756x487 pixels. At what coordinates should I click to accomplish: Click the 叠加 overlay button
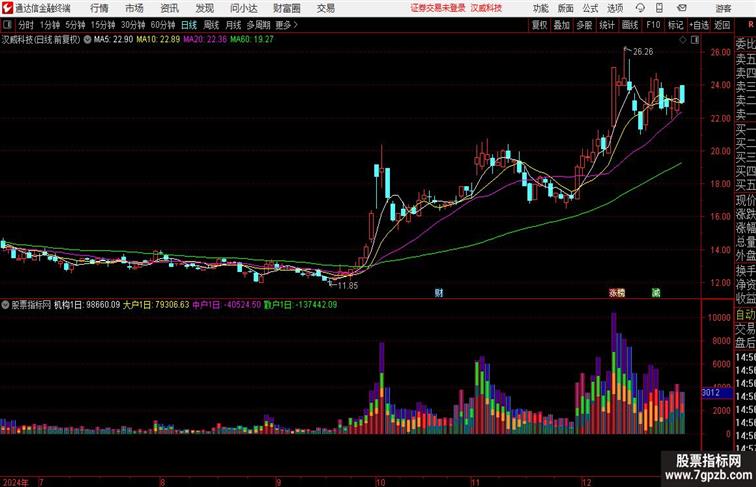click(x=562, y=25)
